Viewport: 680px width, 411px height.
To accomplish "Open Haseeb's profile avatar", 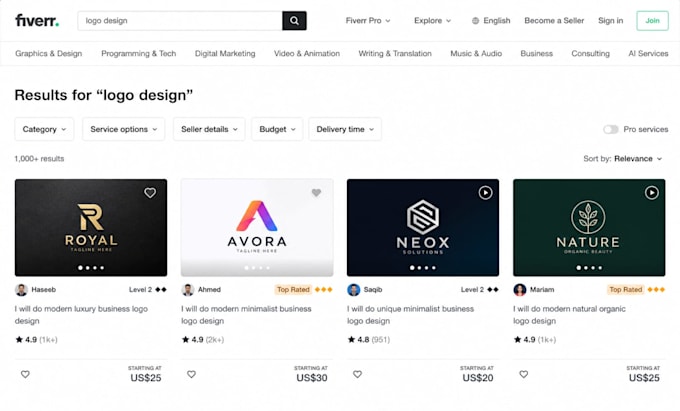I will point(21,290).
